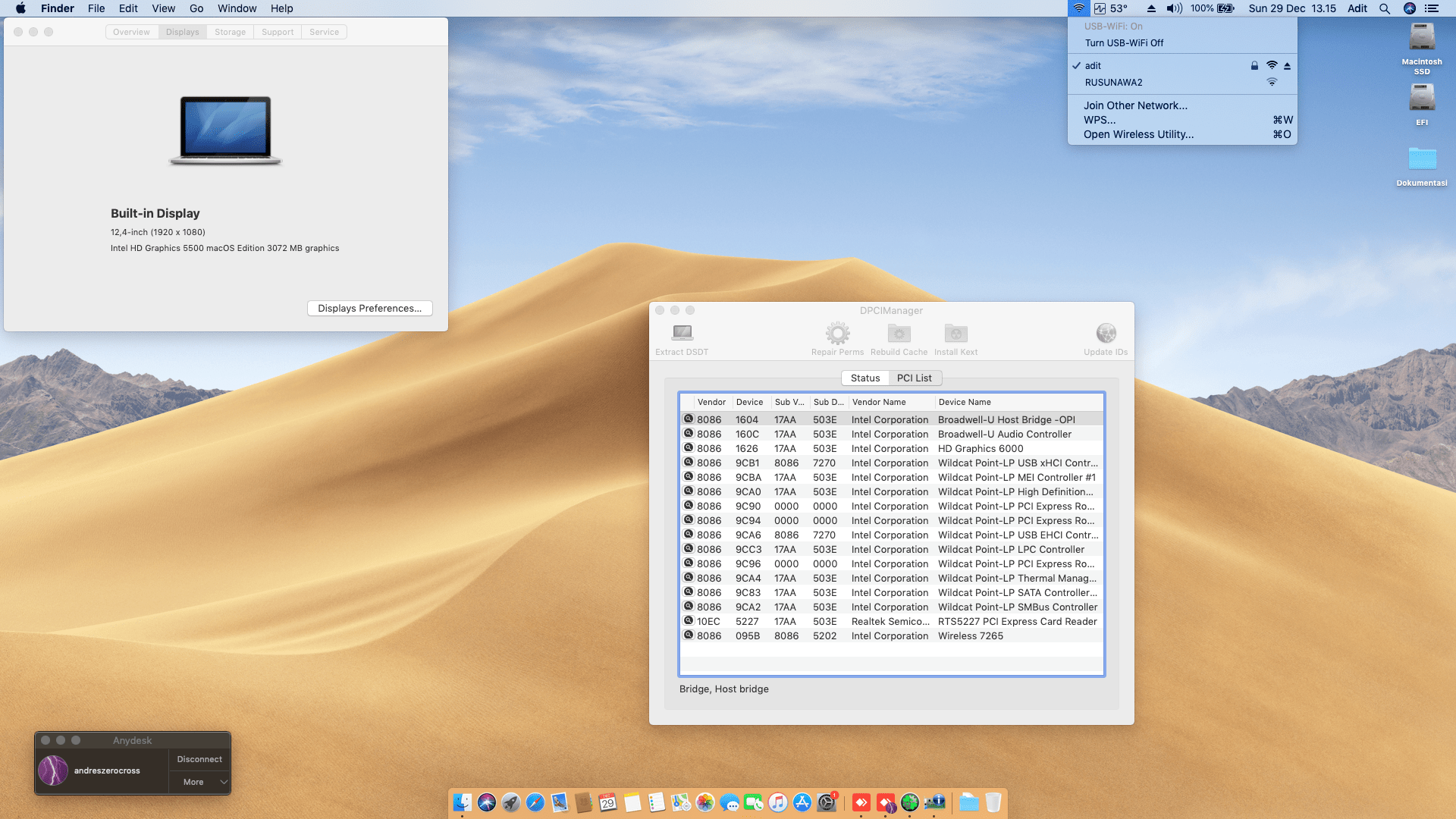1456x819 pixels.
Task: Open the Maps app from Dock
Action: 681,802
